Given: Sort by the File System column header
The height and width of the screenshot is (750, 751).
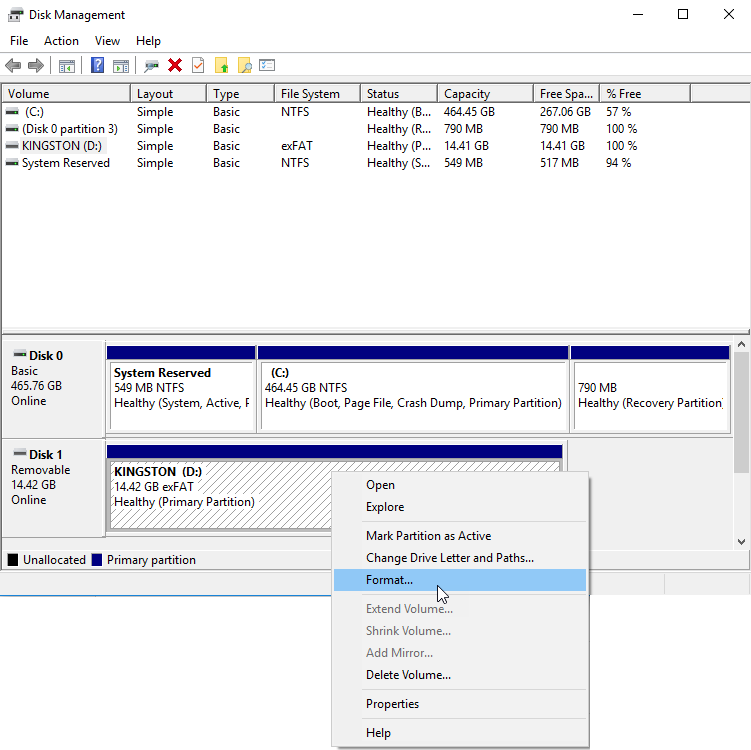Looking at the screenshot, I should coord(318,93).
